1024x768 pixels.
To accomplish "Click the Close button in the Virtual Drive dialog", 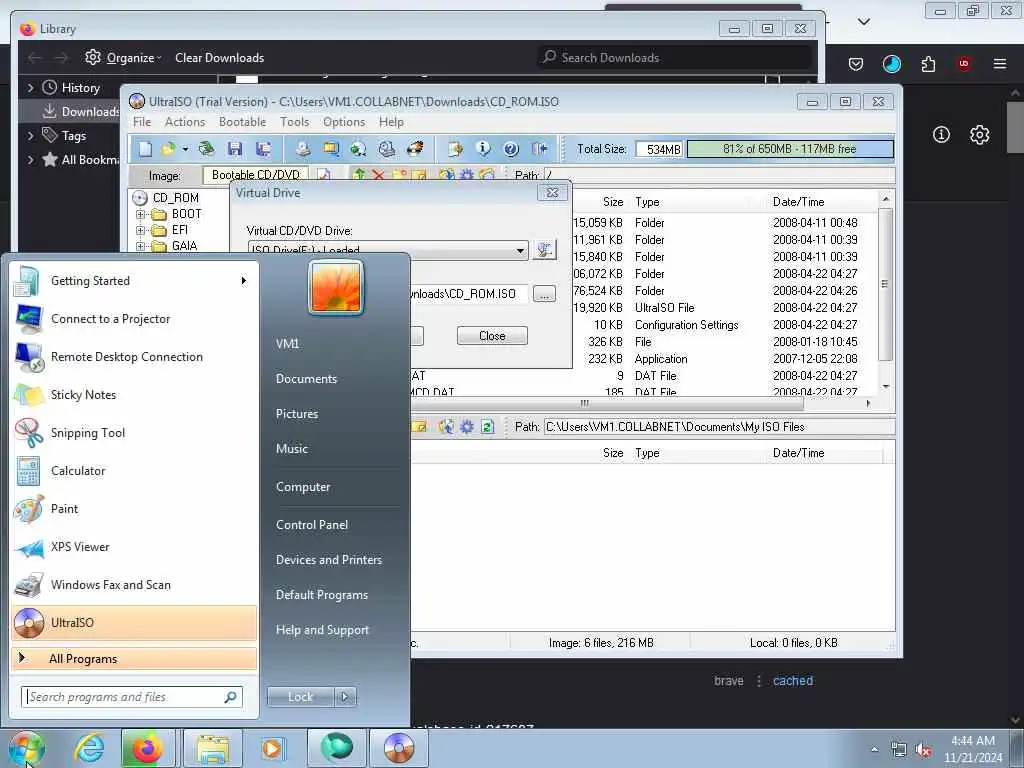I will pyautogui.click(x=492, y=336).
